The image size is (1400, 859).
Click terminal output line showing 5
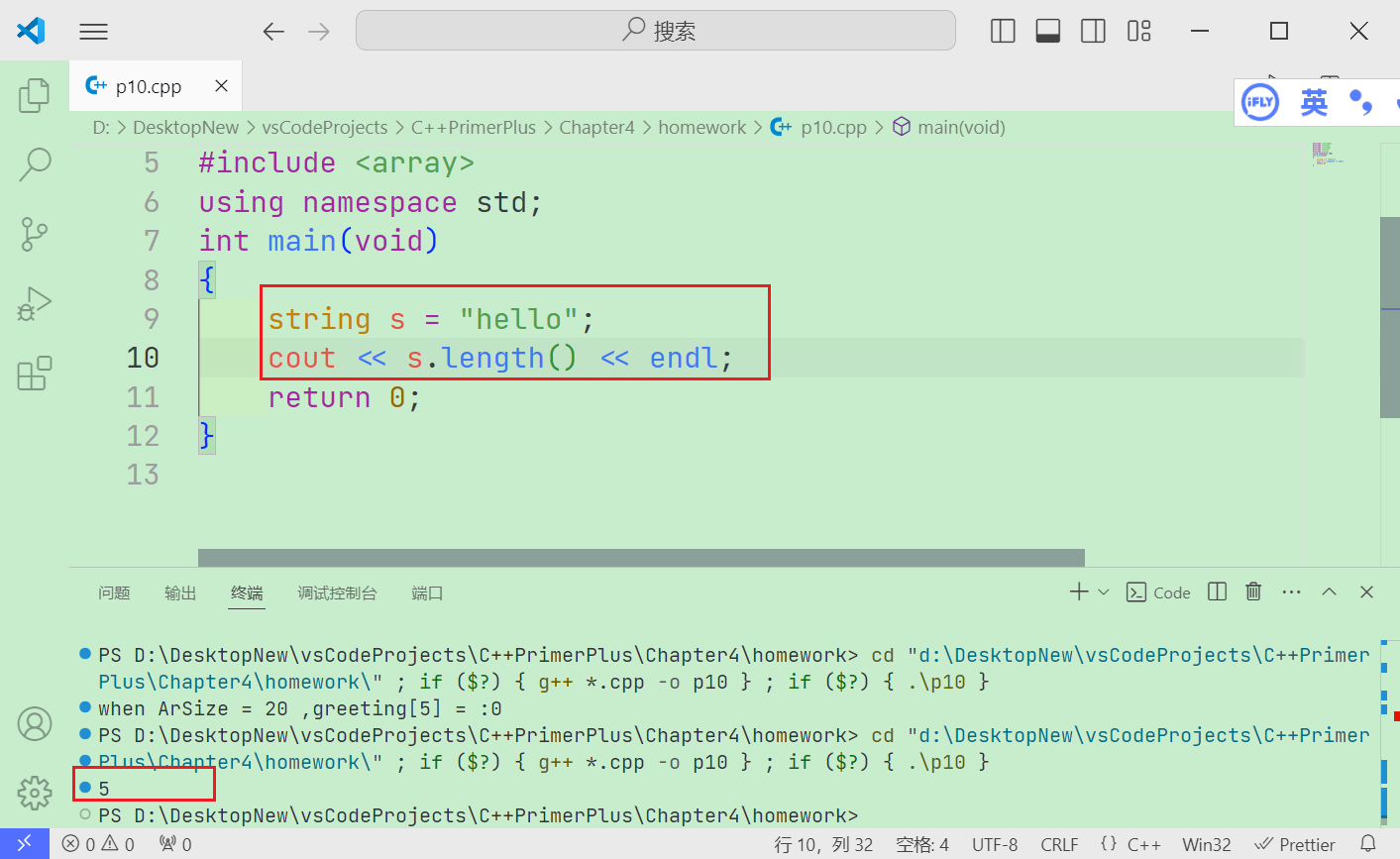[104, 789]
